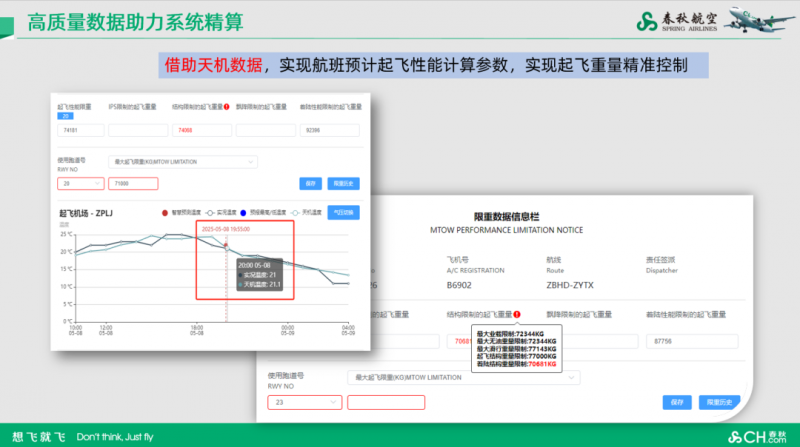Click the 77143KG taxi weight limit line
Image resolution: width=800 pixels, height=447 pixels.
click(x=516, y=349)
